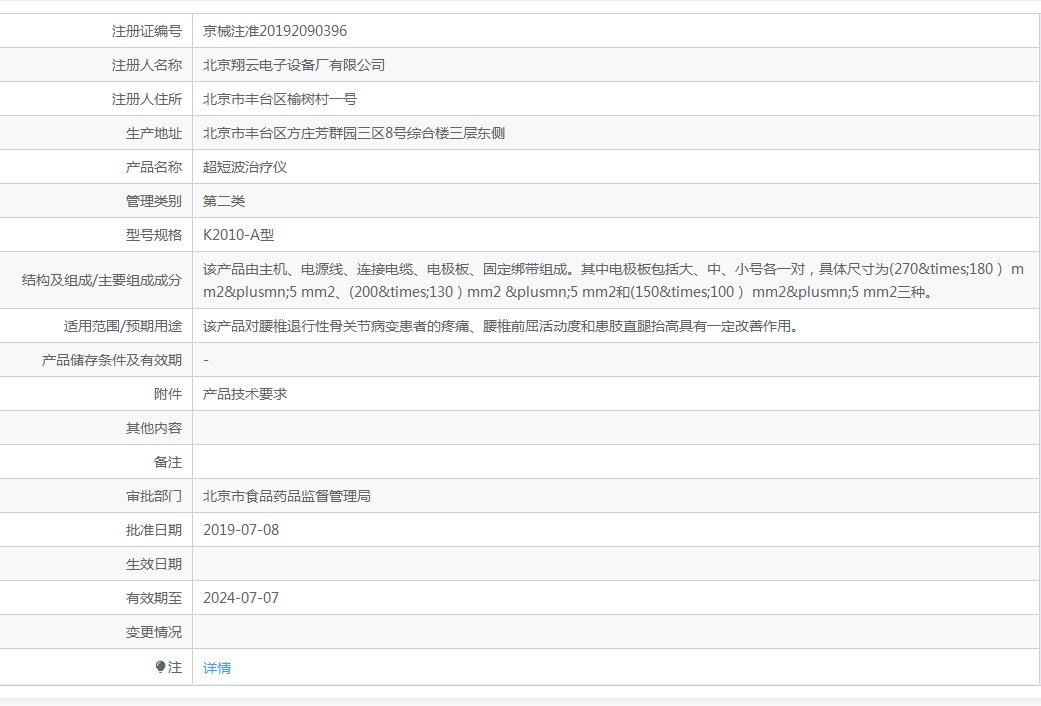
Task: Click the 管理类别 label
Action: (154, 201)
